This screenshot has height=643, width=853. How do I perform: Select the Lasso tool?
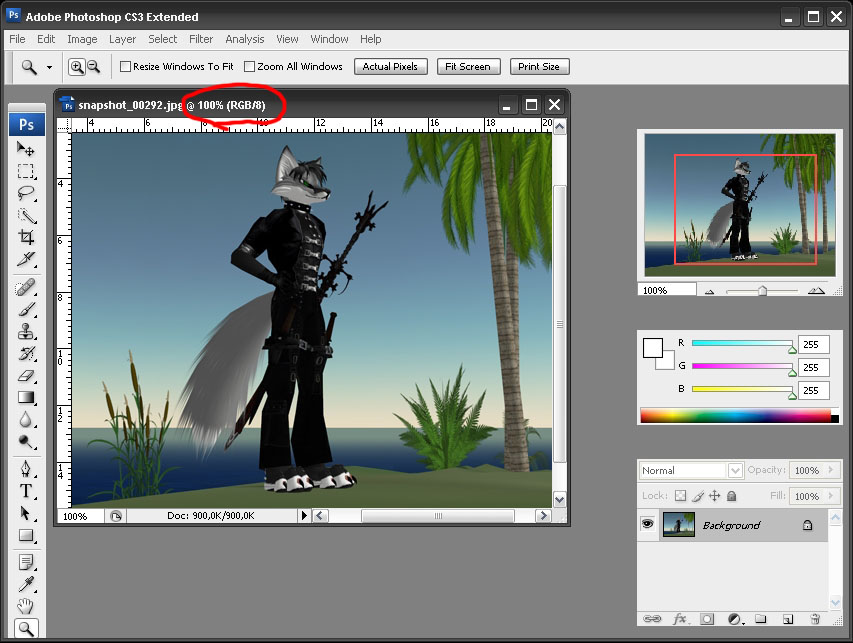[26, 193]
